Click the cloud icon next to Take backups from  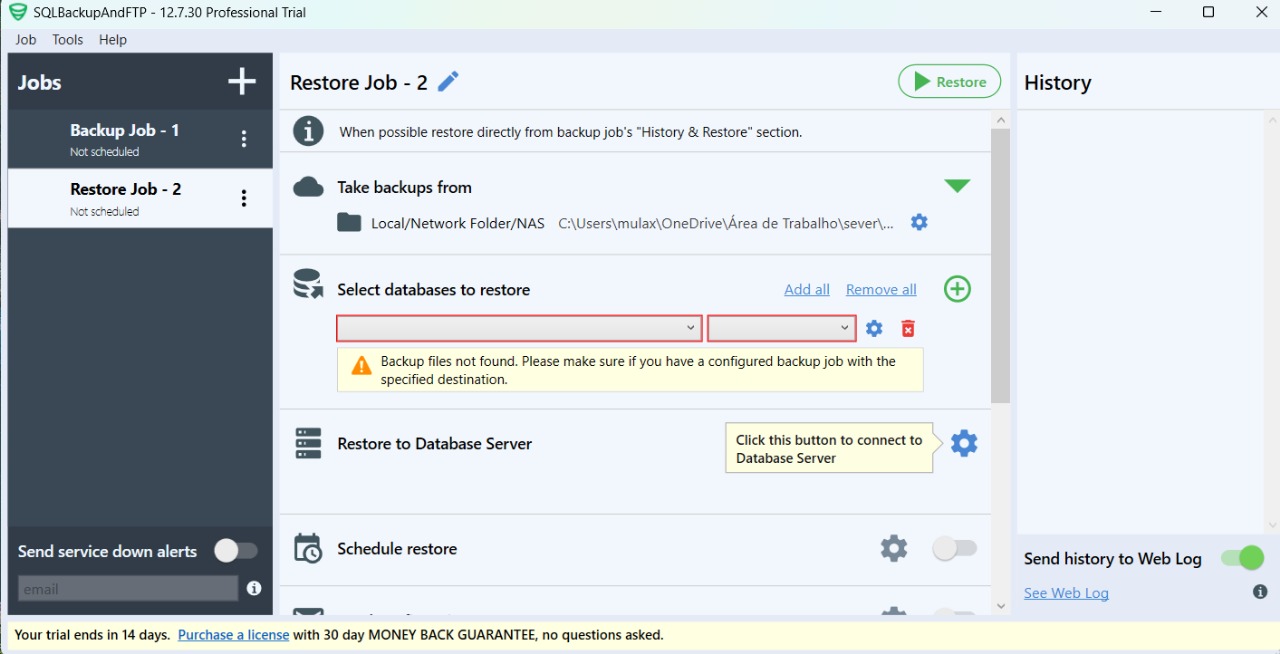click(309, 187)
